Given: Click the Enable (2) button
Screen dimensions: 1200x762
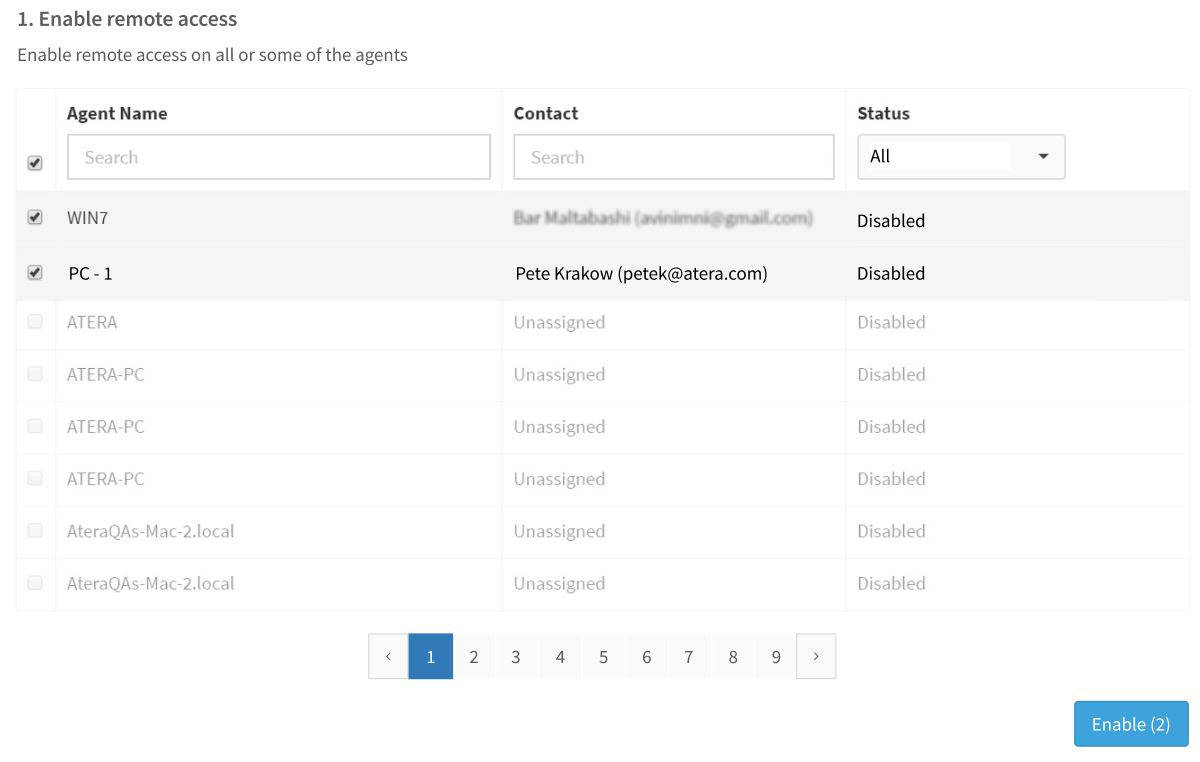Looking at the screenshot, I should [1130, 724].
